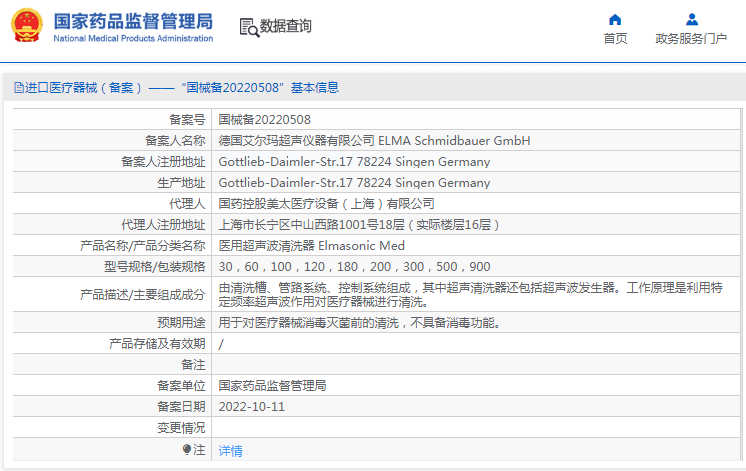Image resolution: width=746 pixels, height=471 pixels.
Task: Click the national emblem logo
Action: click(27, 25)
